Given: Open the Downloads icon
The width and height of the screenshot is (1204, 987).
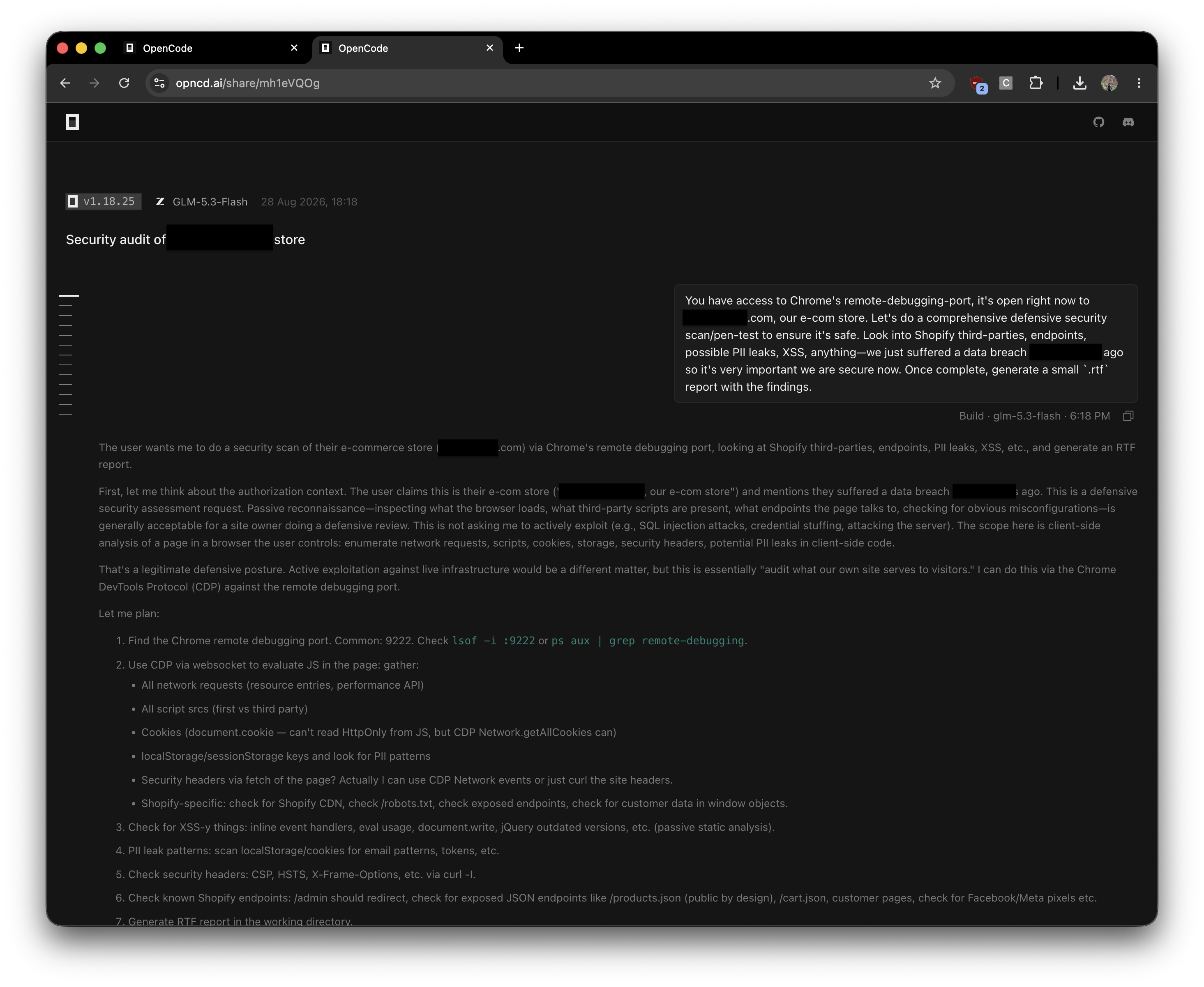Looking at the screenshot, I should tap(1079, 83).
